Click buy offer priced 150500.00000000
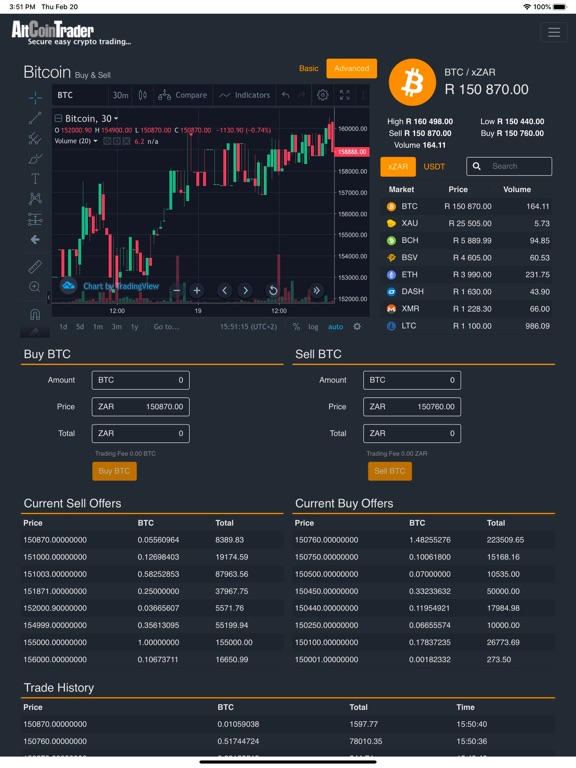Viewport: 576px width, 768px height. tap(424, 575)
